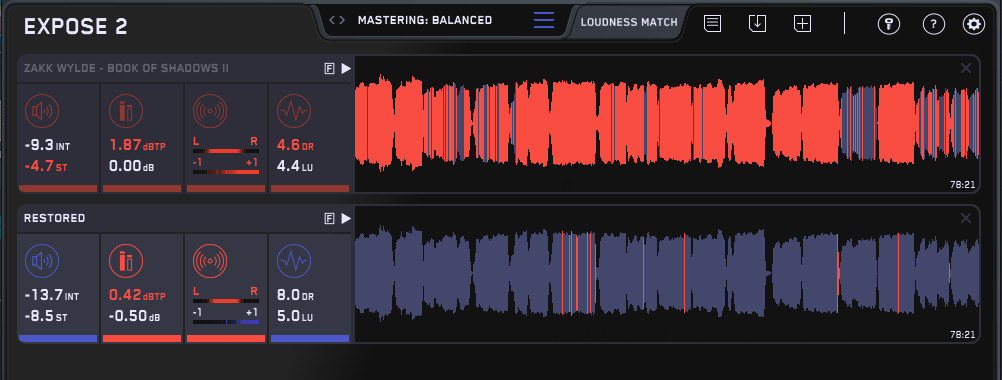The height and width of the screenshot is (380, 1002).
Task: Click the loudness speaker icon on Zakk Wylde track
Action: [x=42, y=111]
